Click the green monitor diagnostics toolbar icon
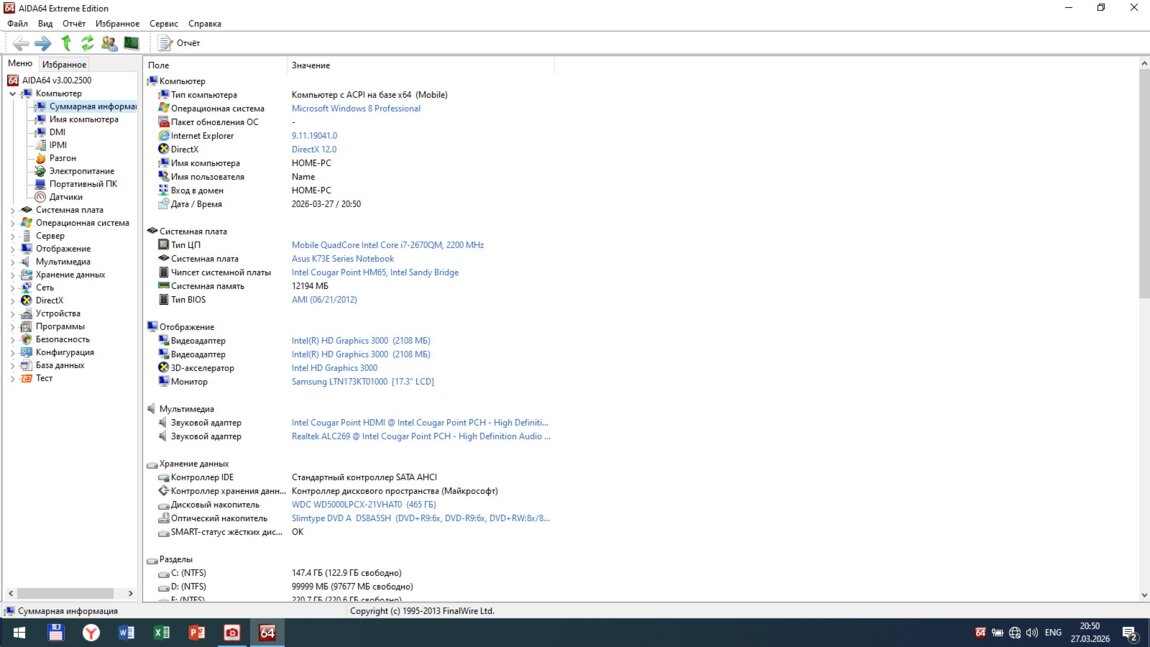1150x647 pixels. tap(131, 43)
